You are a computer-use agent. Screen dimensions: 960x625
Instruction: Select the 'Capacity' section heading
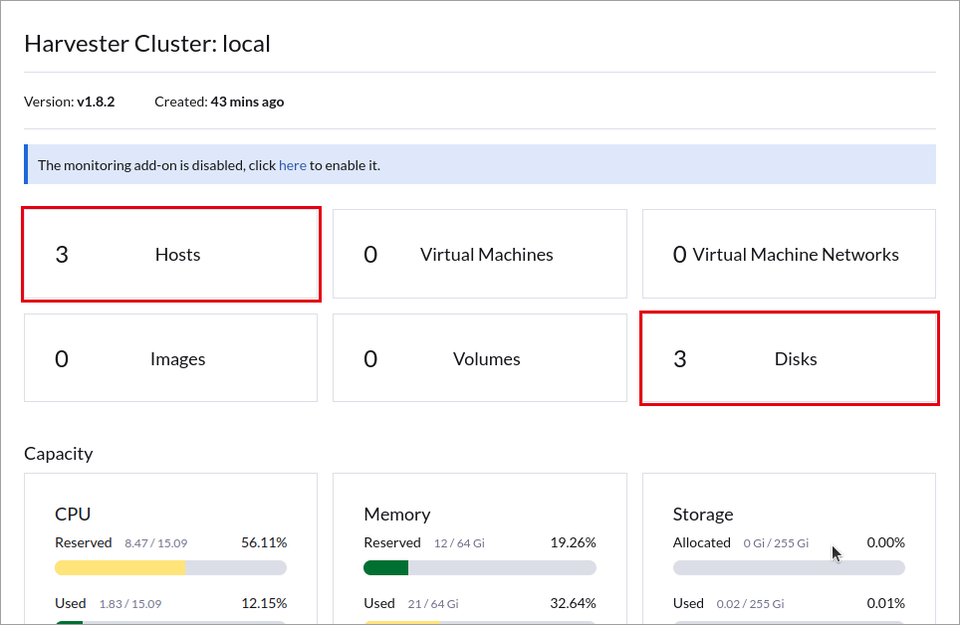click(59, 454)
